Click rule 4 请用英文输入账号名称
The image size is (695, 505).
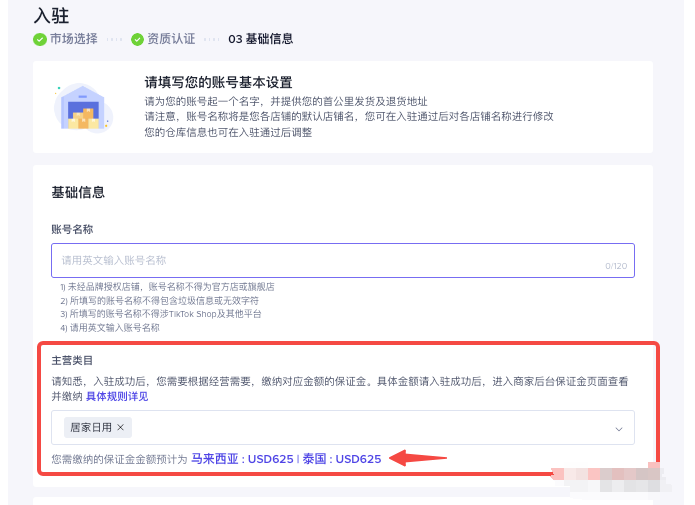point(110,328)
